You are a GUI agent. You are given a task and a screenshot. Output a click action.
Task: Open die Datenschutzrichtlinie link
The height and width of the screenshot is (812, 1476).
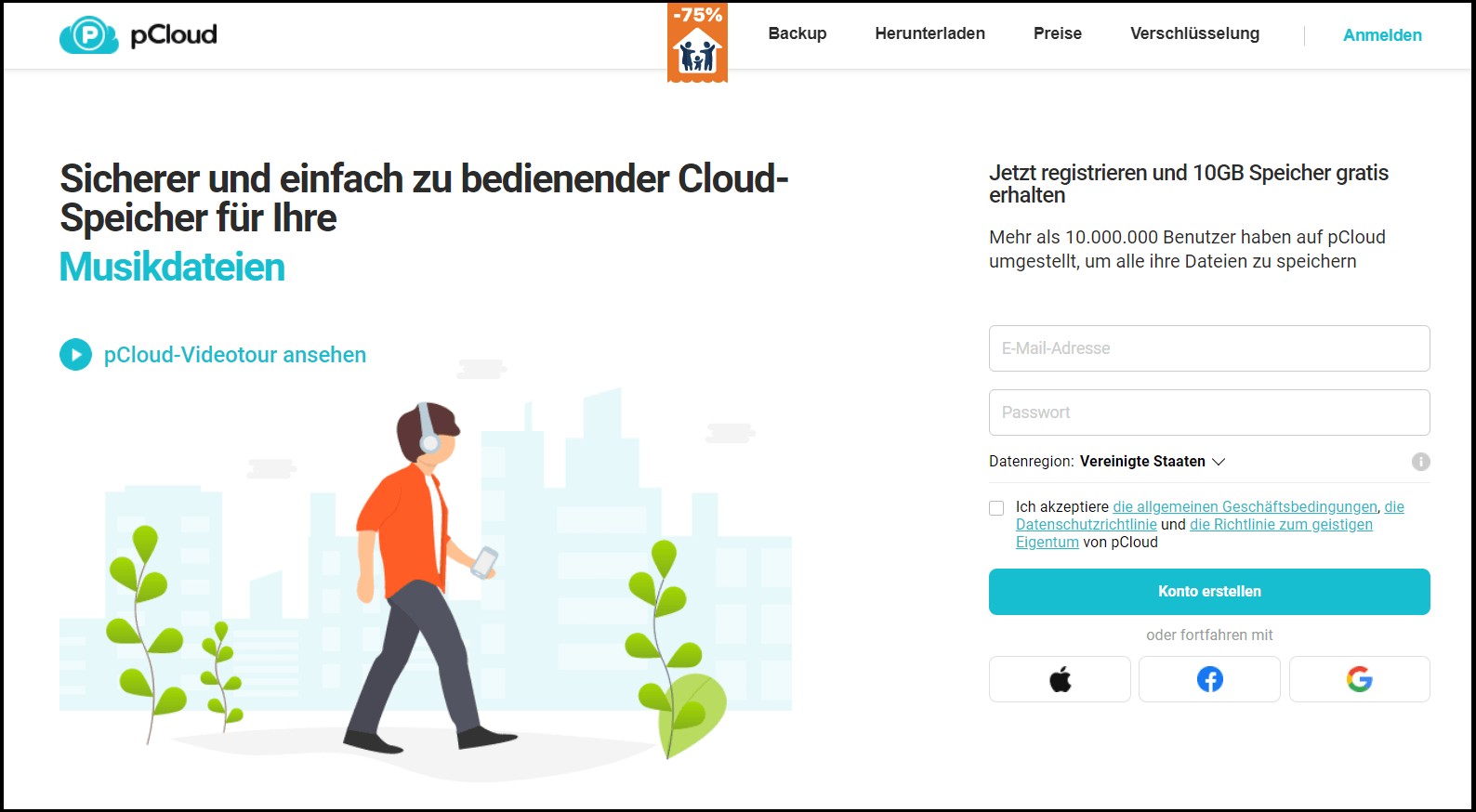point(1087,525)
